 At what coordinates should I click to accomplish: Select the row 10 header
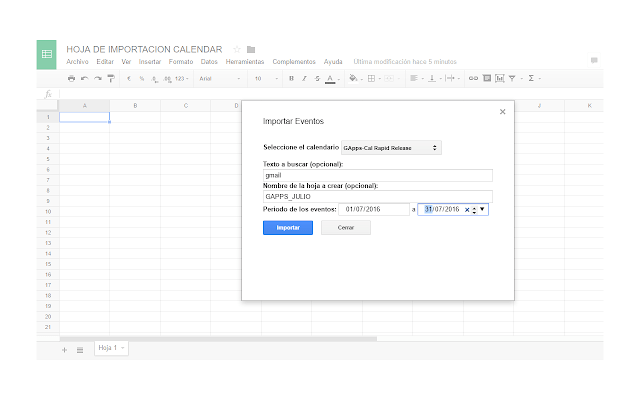click(48, 211)
